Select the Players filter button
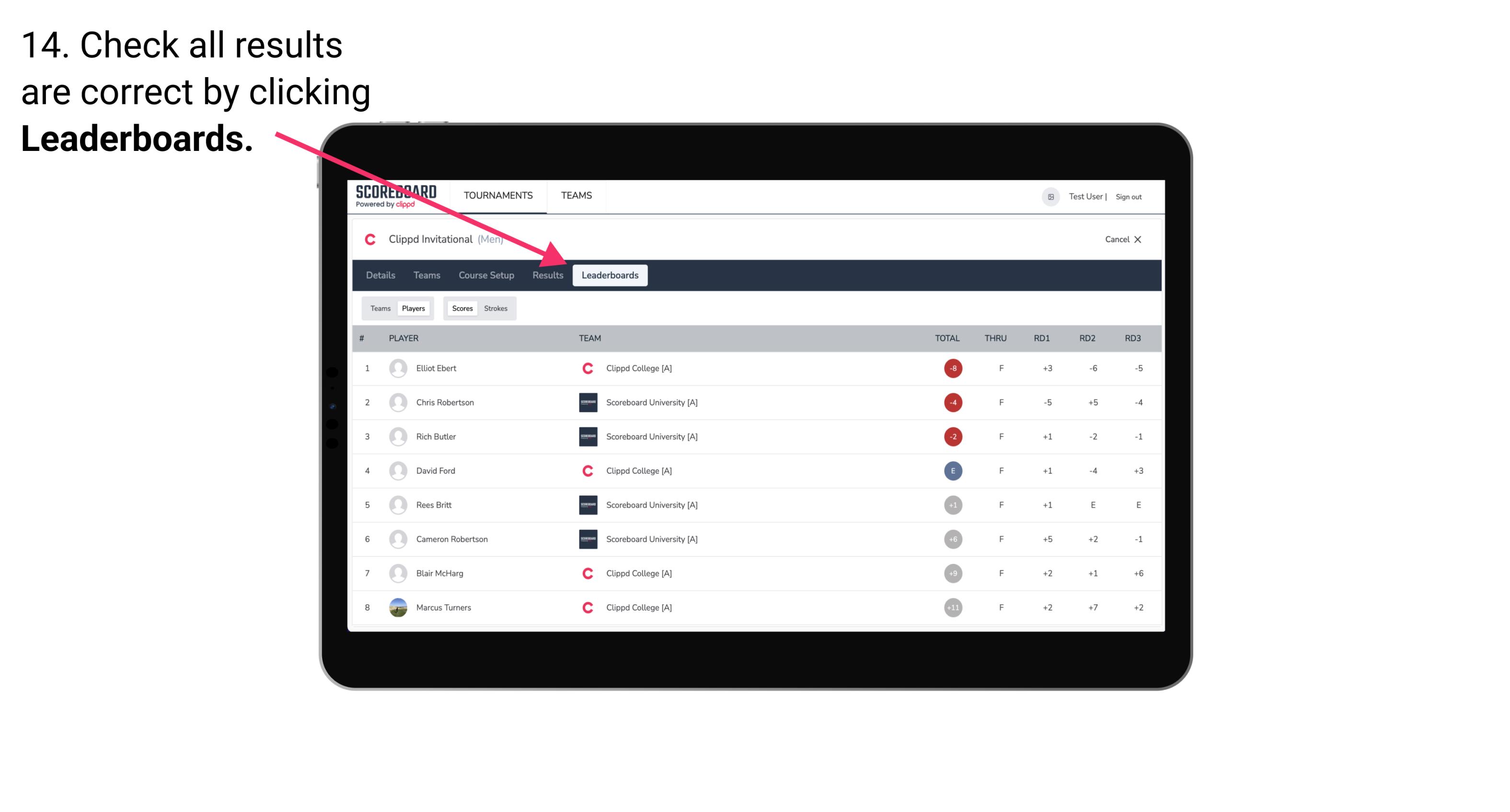This screenshot has width=1510, height=812. pos(414,308)
